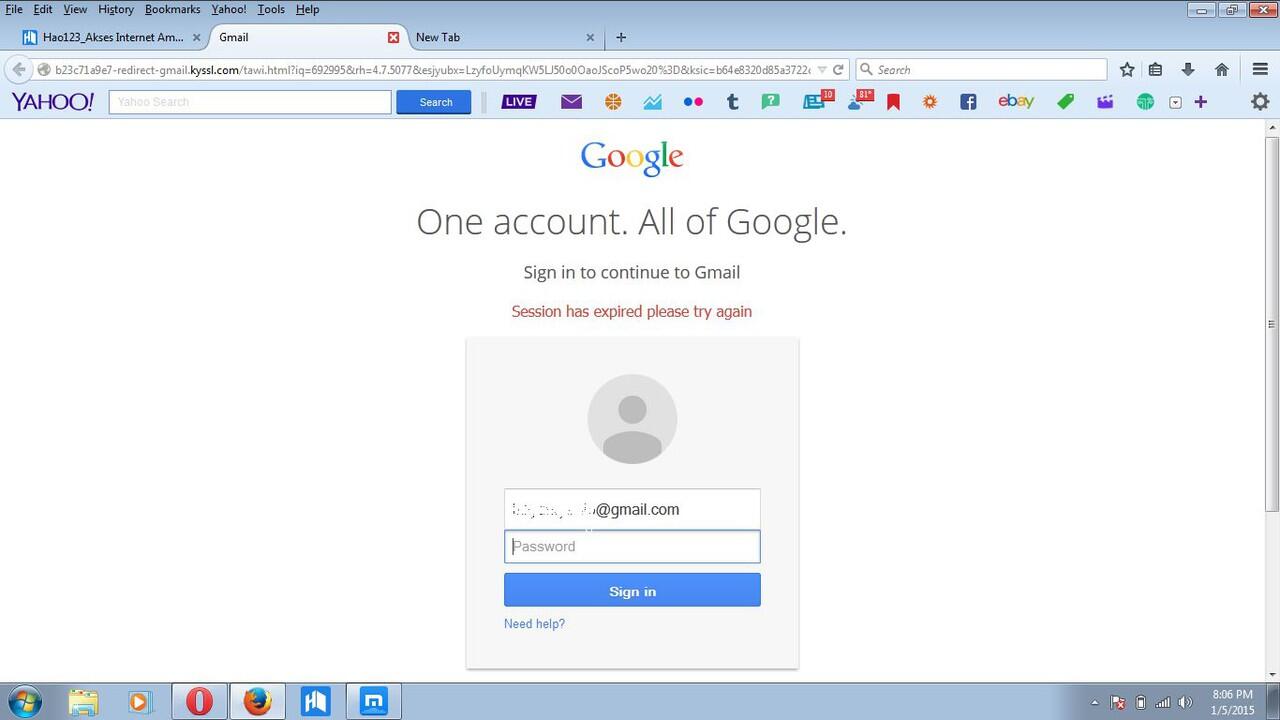Click the Google logo
This screenshot has height=720, width=1280.
[632, 157]
